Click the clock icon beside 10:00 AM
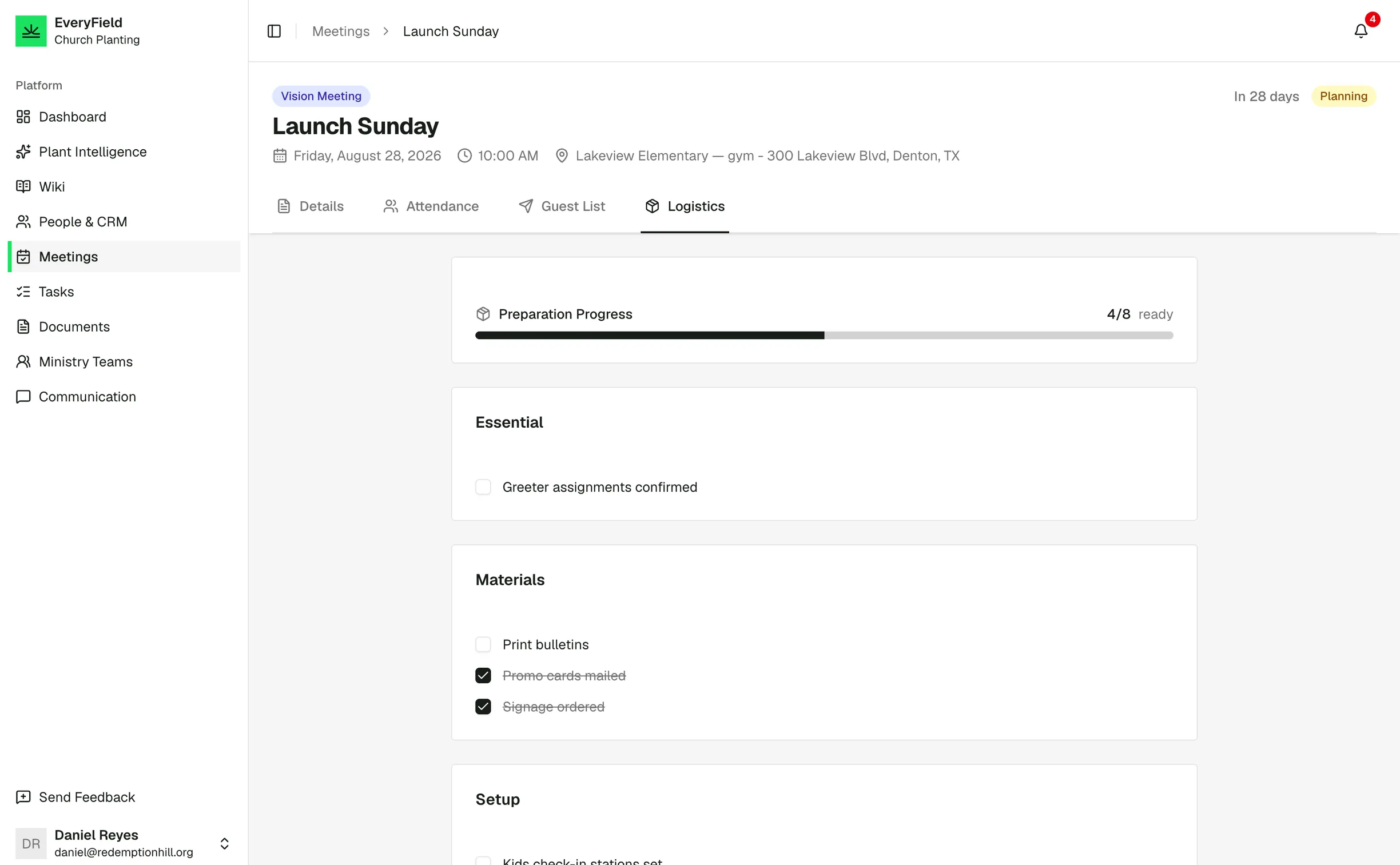Viewport: 1400px width, 865px height. point(464,156)
